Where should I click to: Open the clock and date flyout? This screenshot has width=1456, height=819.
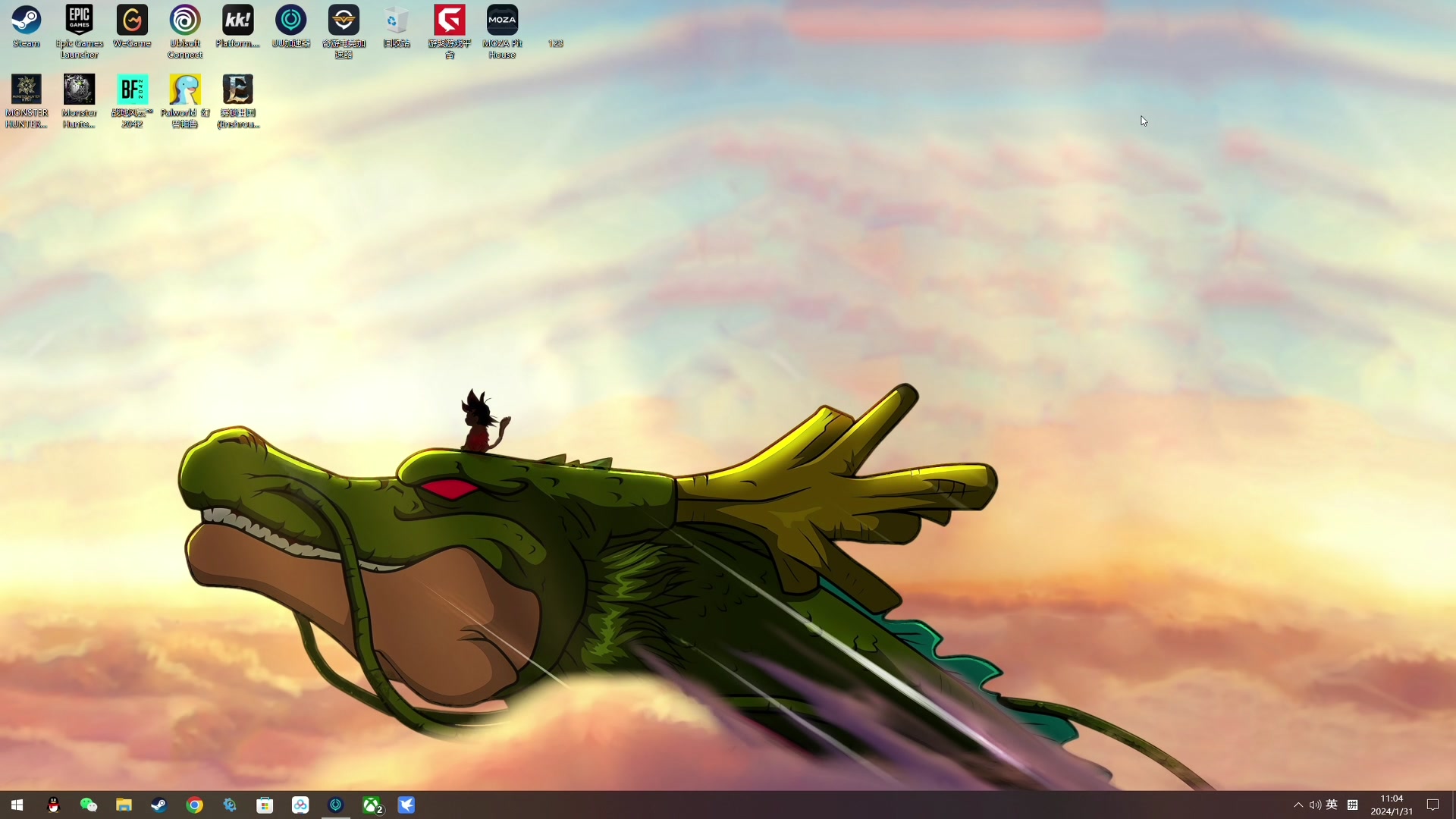pyautogui.click(x=1392, y=805)
